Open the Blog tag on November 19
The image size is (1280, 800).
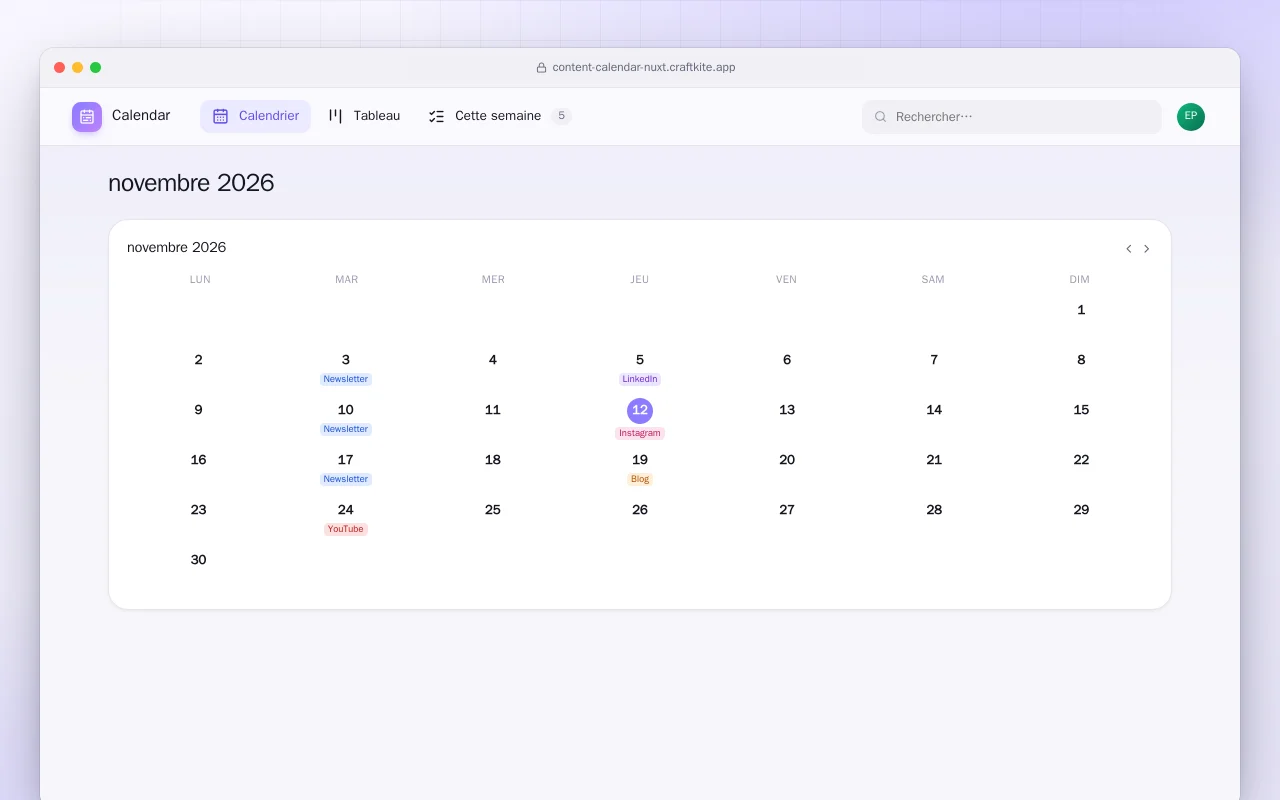pyautogui.click(x=640, y=479)
